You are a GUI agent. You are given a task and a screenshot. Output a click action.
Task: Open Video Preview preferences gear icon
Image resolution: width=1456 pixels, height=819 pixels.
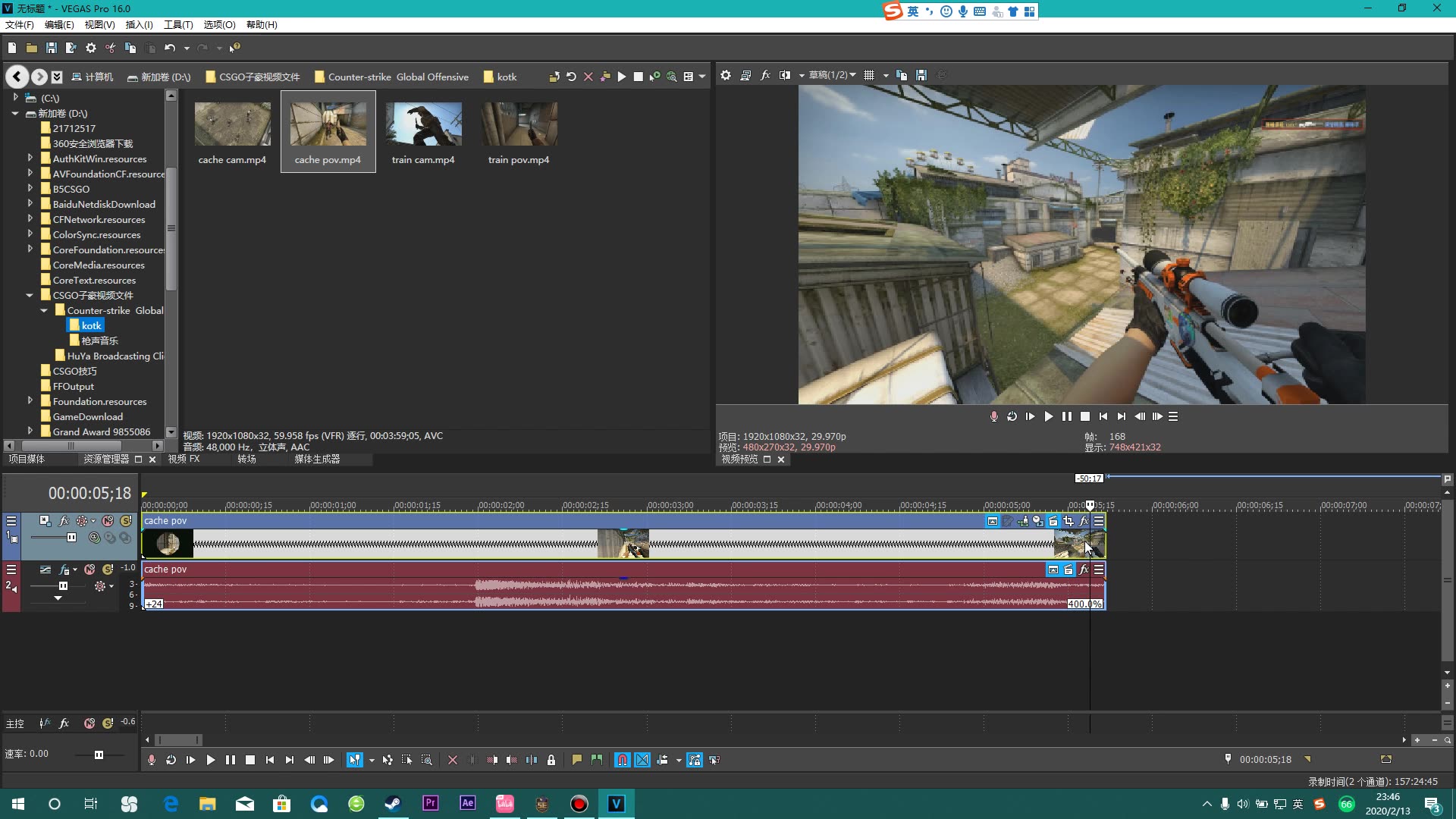coord(726,75)
